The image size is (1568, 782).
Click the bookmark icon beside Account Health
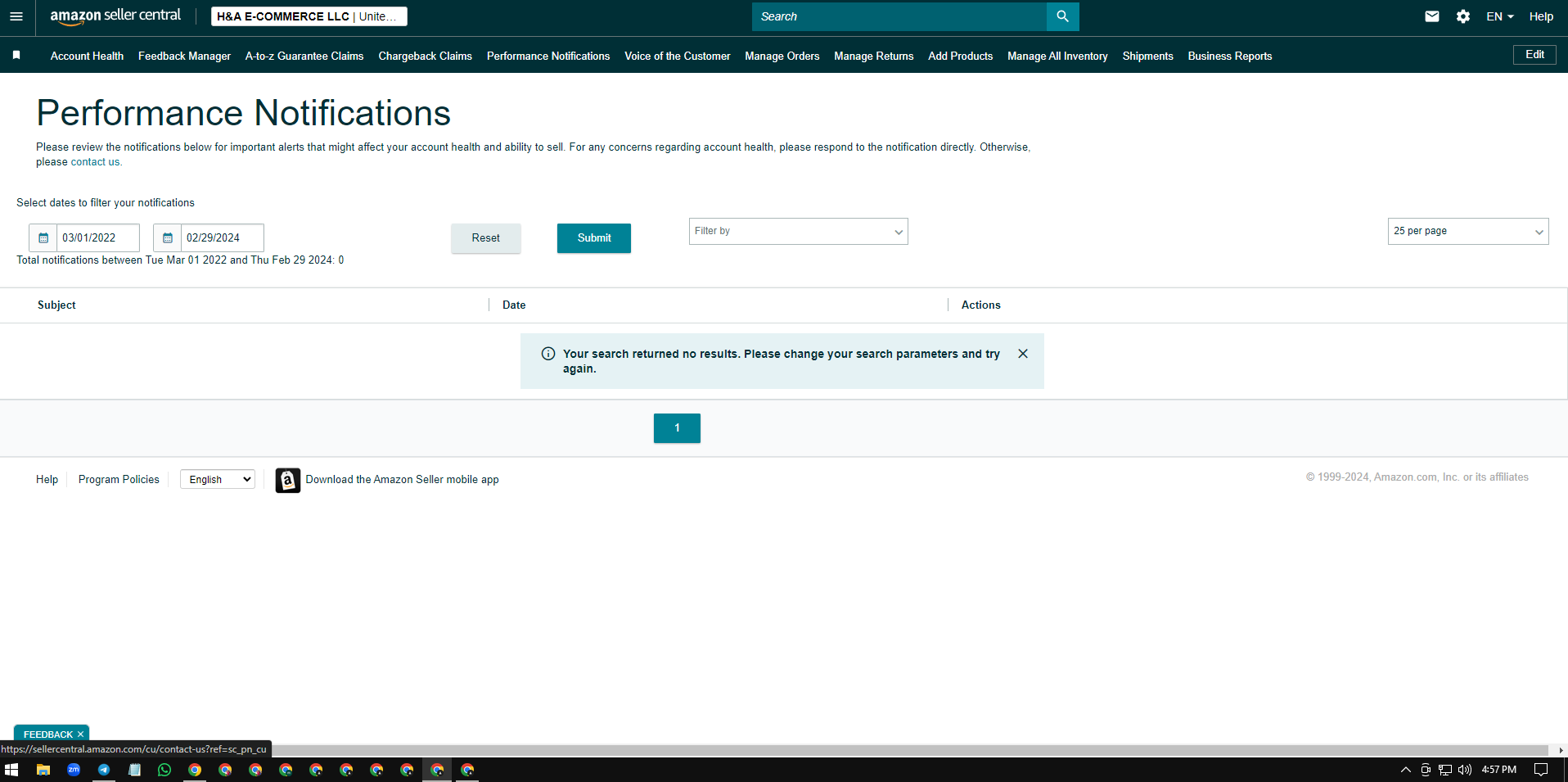[x=16, y=56]
